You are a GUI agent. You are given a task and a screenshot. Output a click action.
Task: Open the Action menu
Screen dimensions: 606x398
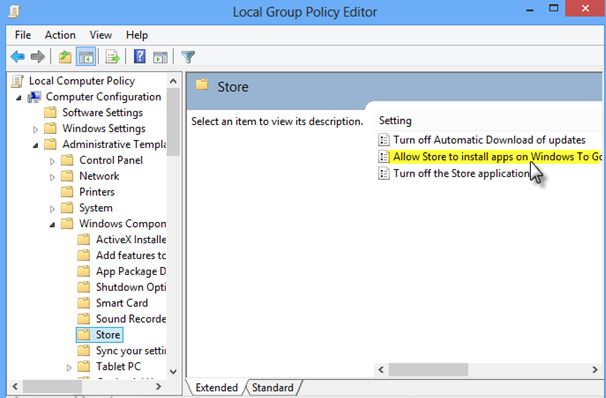coord(60,35)
